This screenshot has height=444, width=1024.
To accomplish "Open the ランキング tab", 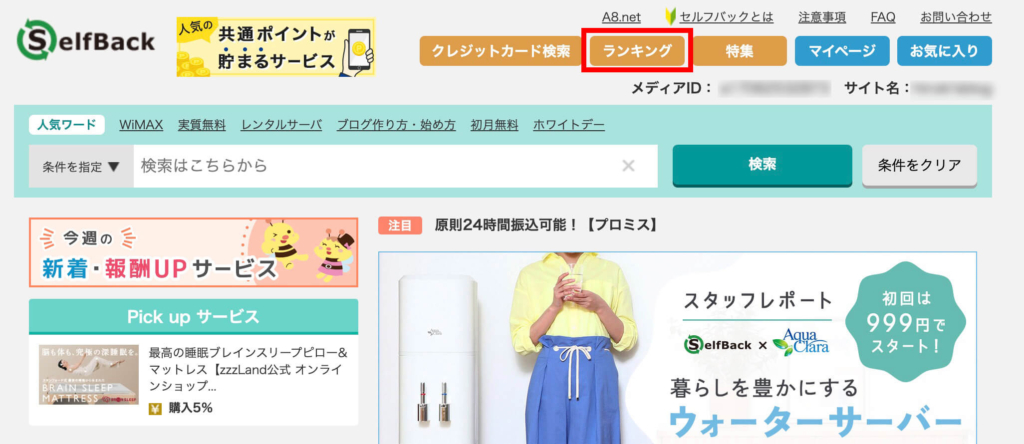I will point(637,51).
